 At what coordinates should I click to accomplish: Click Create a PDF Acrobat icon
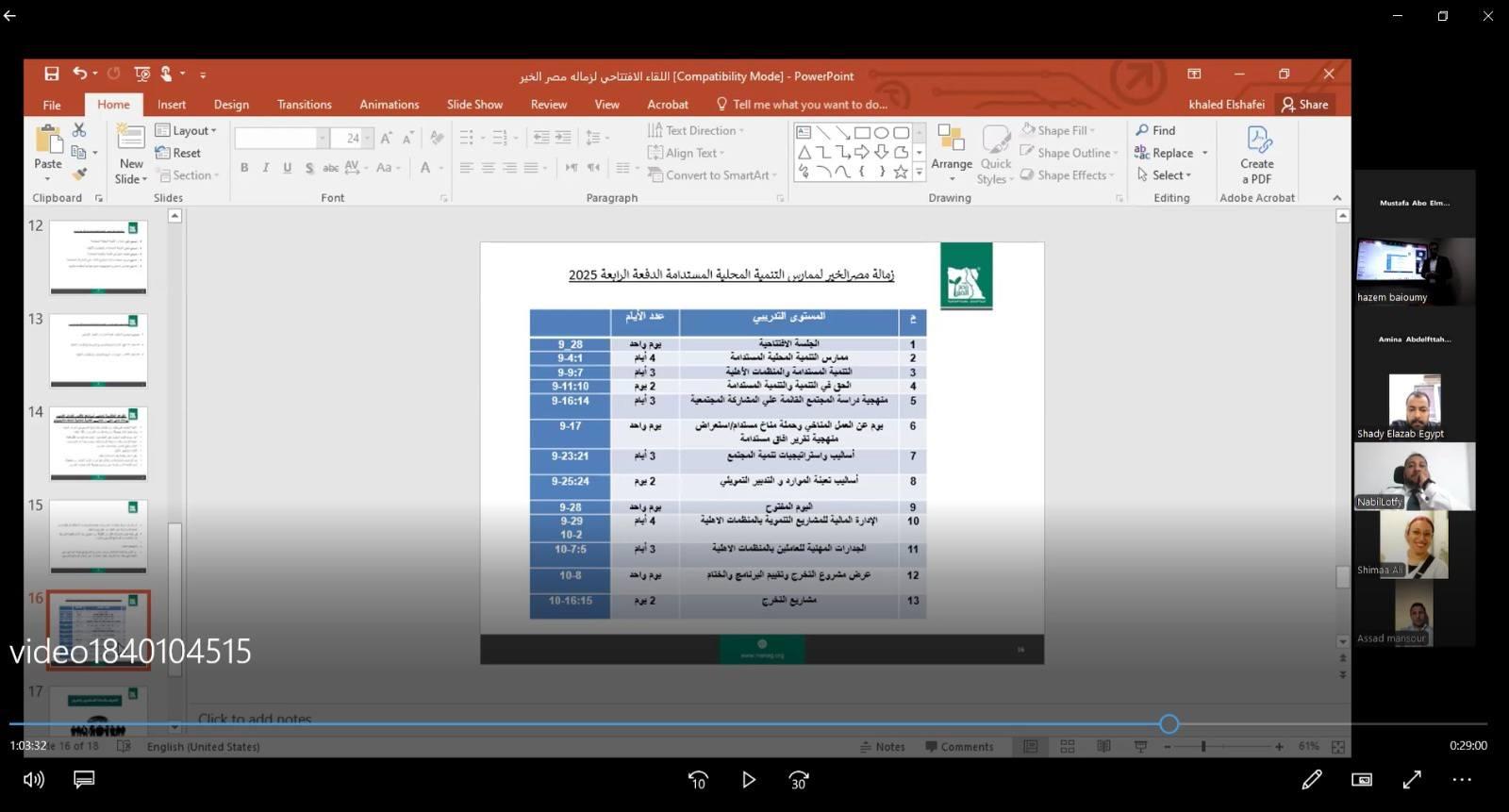[1259, 140]
